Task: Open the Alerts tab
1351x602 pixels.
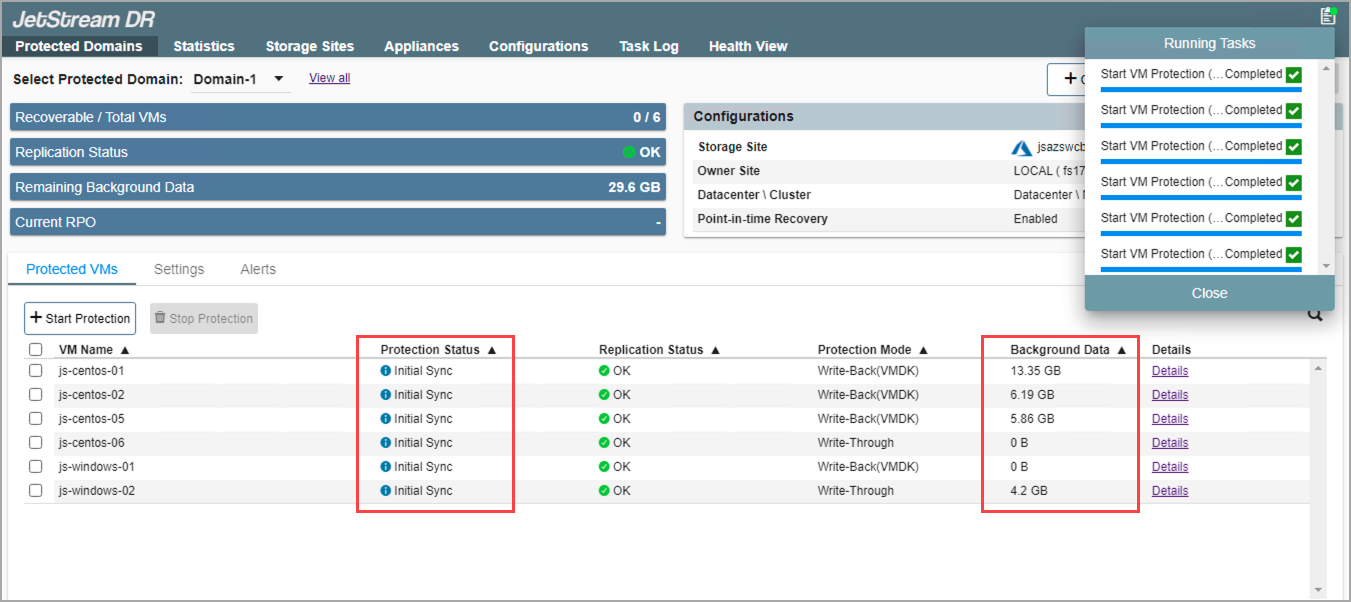Action: (258, 269)
